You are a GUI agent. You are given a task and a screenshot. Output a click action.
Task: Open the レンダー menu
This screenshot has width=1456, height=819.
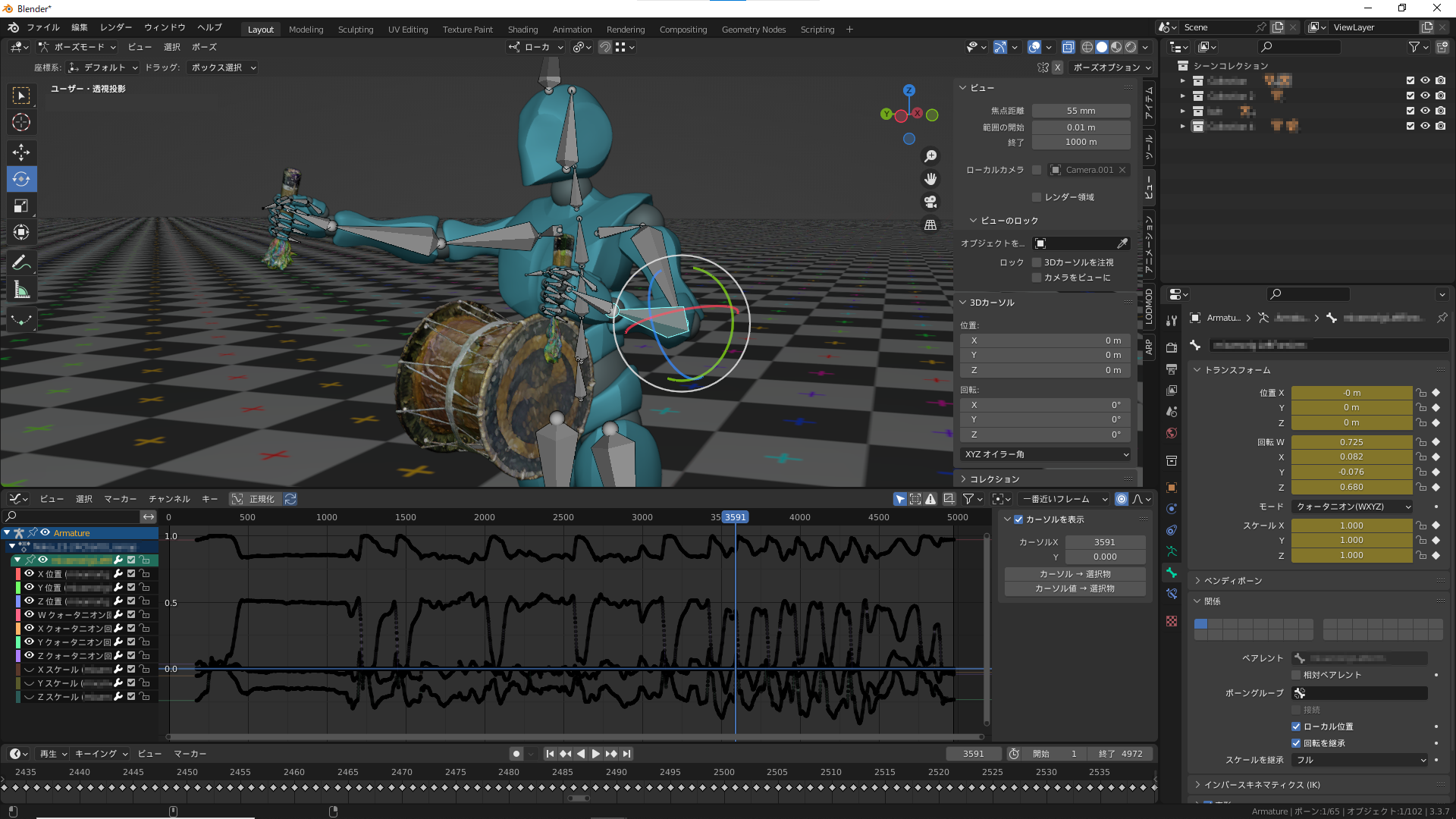click(x=116, y=27)
